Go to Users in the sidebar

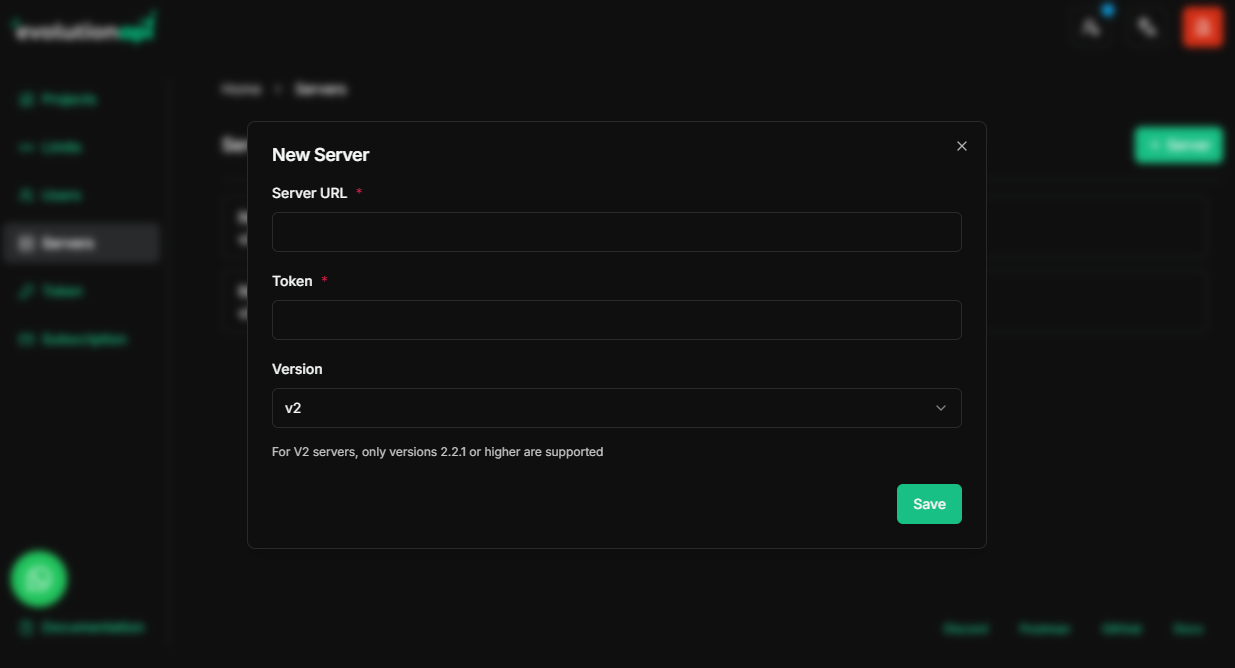pos(81,195)
